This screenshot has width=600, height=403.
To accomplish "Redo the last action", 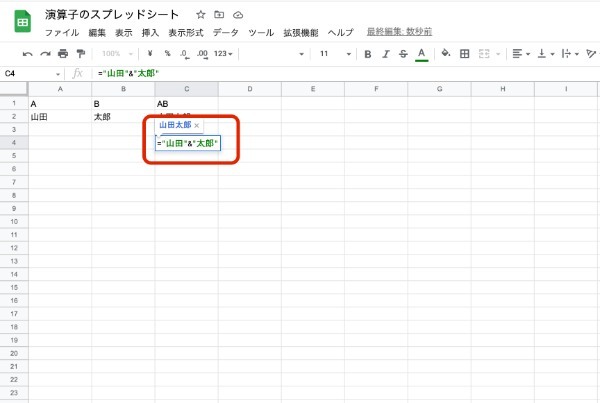I will tap(45, 54).
